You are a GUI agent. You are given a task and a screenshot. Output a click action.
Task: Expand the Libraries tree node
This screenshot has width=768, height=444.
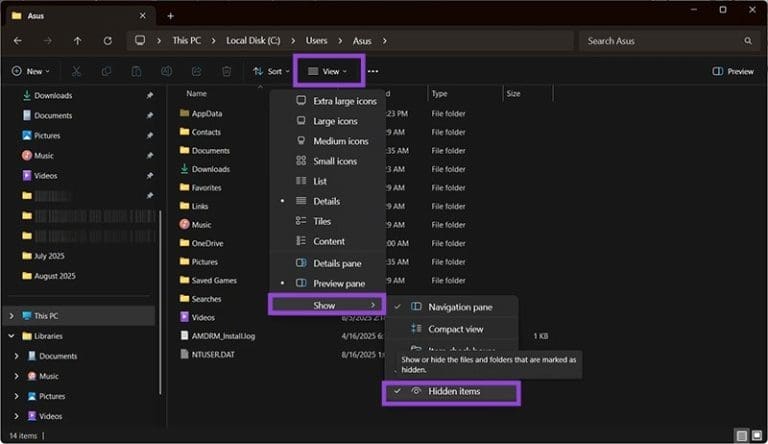pyautogui.click(x=11, y=336)
